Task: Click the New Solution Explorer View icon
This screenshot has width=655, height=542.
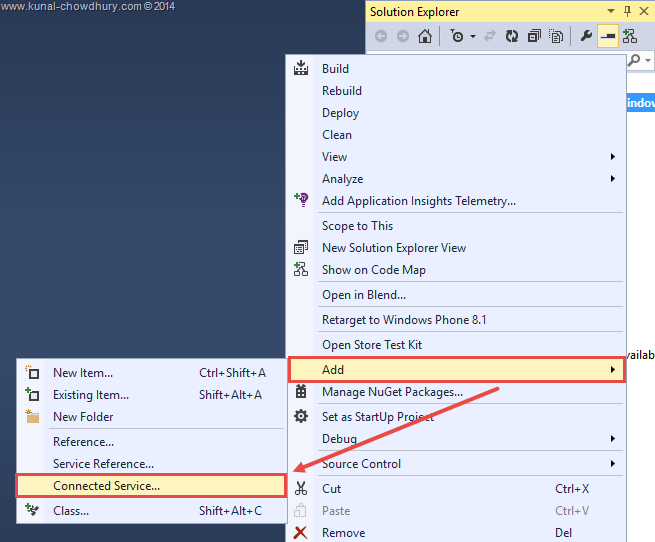Action: point(301,247)
